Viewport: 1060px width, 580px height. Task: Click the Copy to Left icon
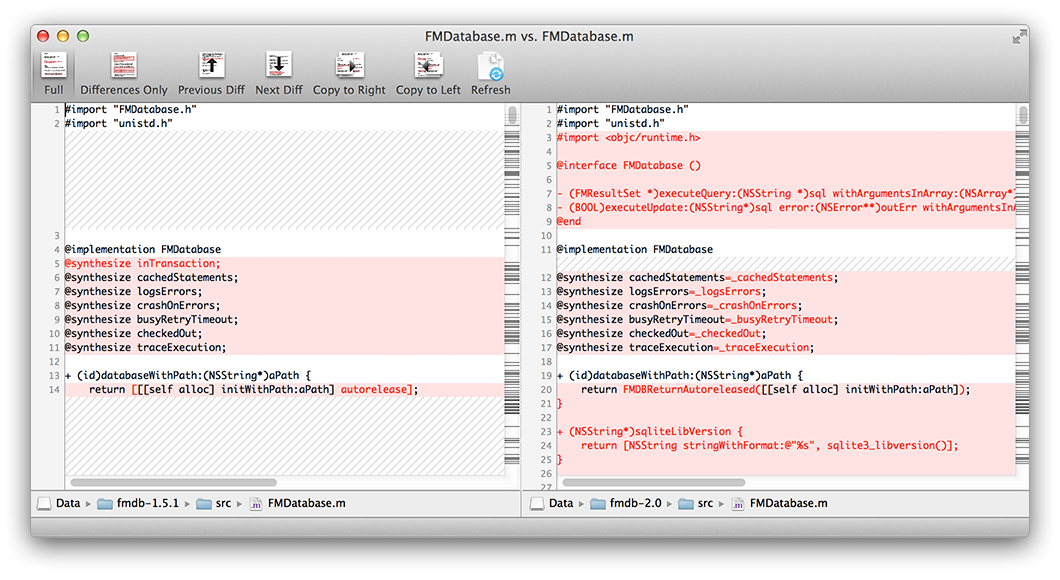click(x=428, y=72)
